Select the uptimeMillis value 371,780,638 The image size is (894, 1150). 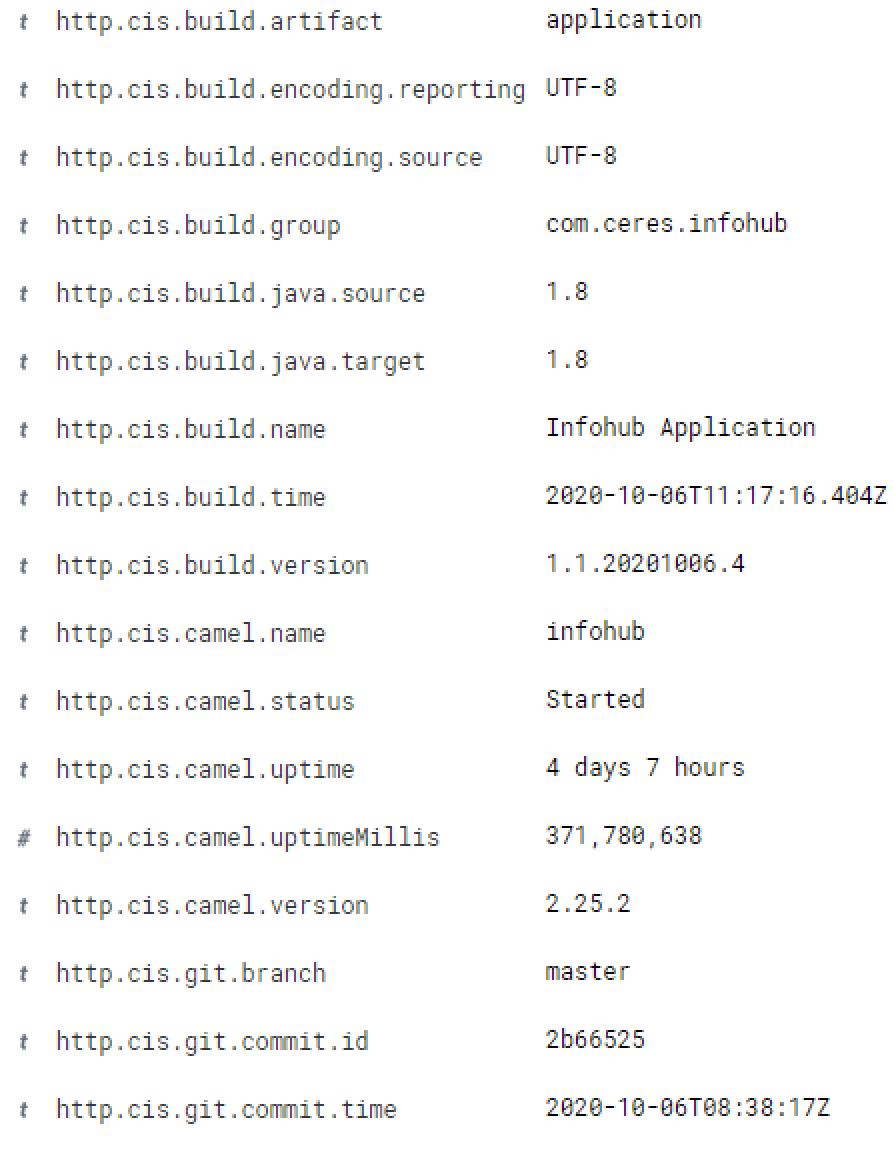[623, 835]
